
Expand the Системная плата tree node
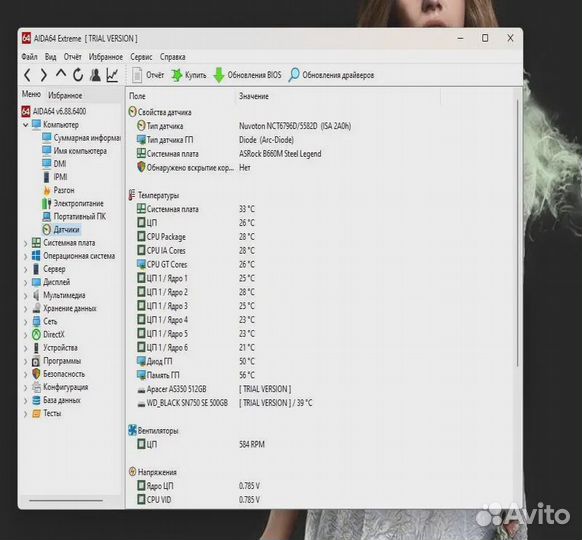tap(25, 243)
